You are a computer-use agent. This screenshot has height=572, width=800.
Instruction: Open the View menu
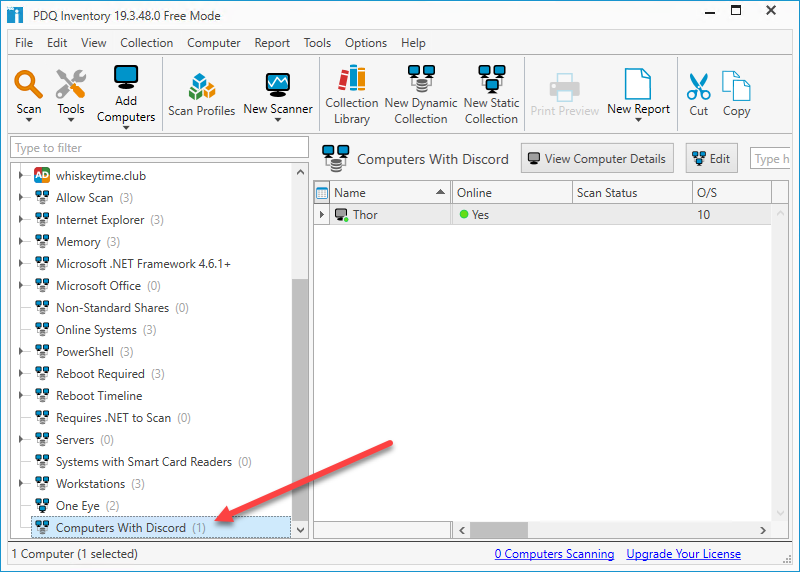tap(93, 43)
